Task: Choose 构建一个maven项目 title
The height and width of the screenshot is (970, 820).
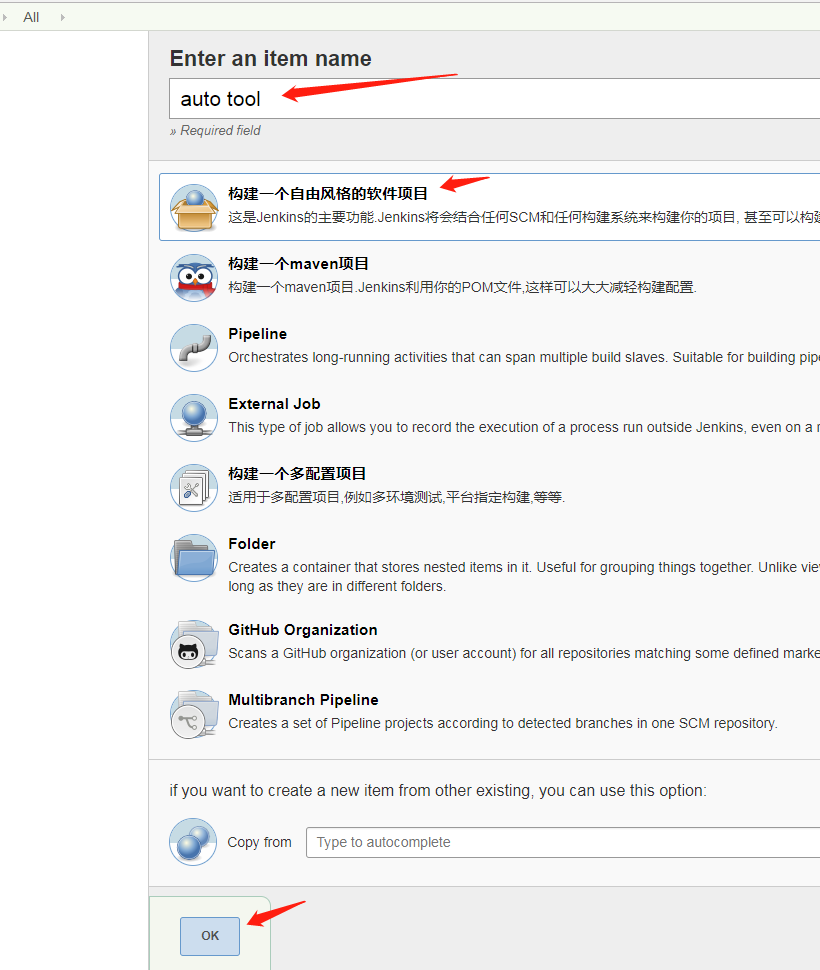Action: pyautogui.click(x=298, y=264)
